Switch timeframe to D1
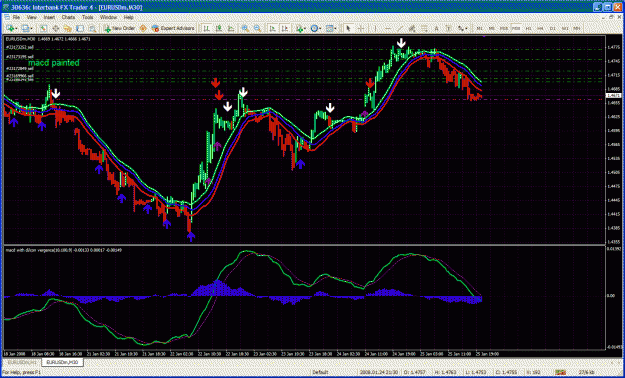Image resolution: width=625 pixels, height=378 pixels. point(552,28)
